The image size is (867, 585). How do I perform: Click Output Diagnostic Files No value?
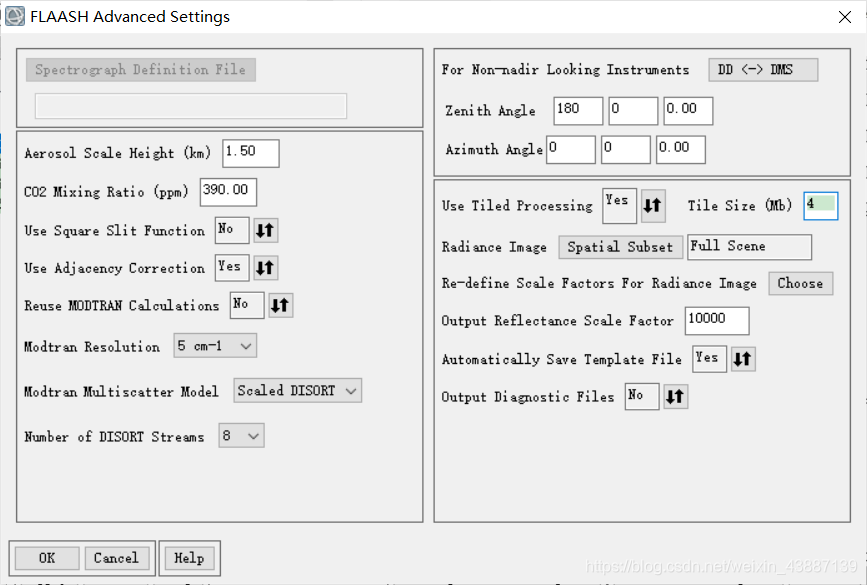(x=642, y=396)
